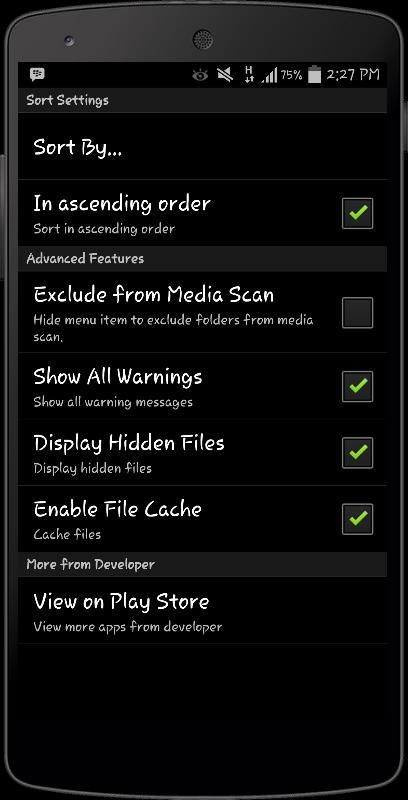The height and width of the screenshot is (800, 408).
Task: Open the Sort By... options
Action: 202,146
